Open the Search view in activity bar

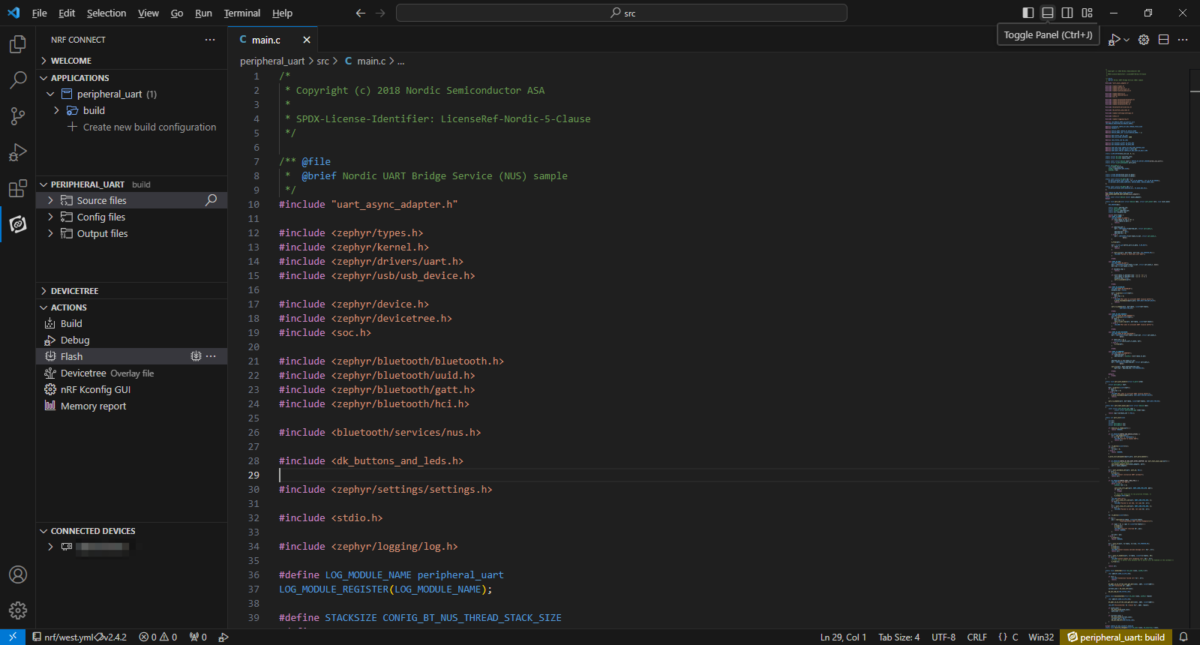click(x=17, y=80)
